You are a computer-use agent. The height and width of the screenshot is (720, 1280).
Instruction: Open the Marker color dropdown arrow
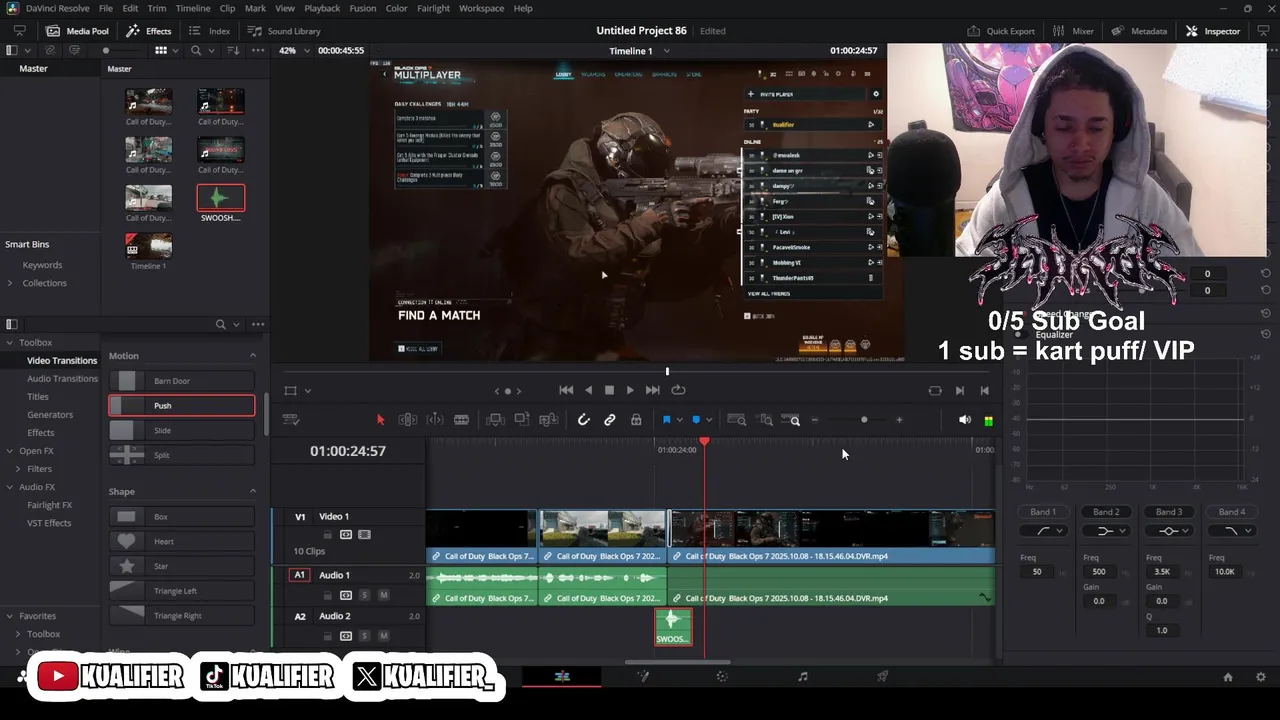pyautogui.click(x=710, y=420)
